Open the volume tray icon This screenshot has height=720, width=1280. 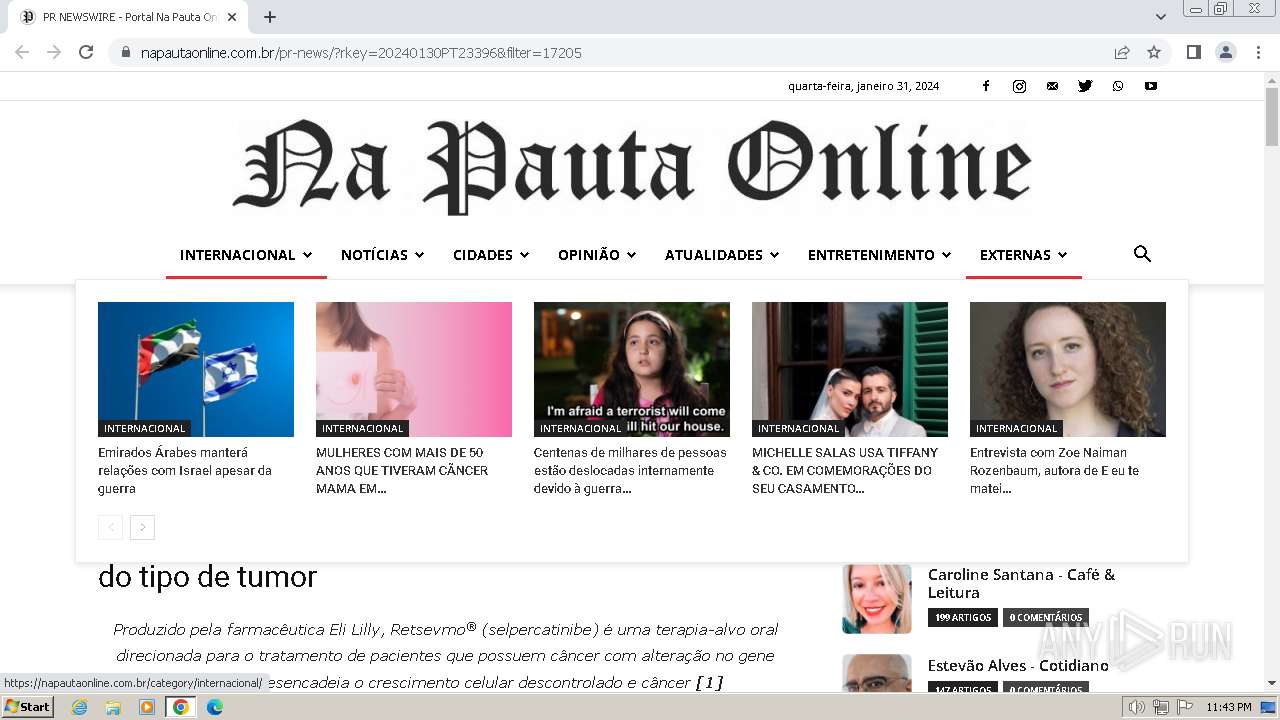click(1137, 707)
